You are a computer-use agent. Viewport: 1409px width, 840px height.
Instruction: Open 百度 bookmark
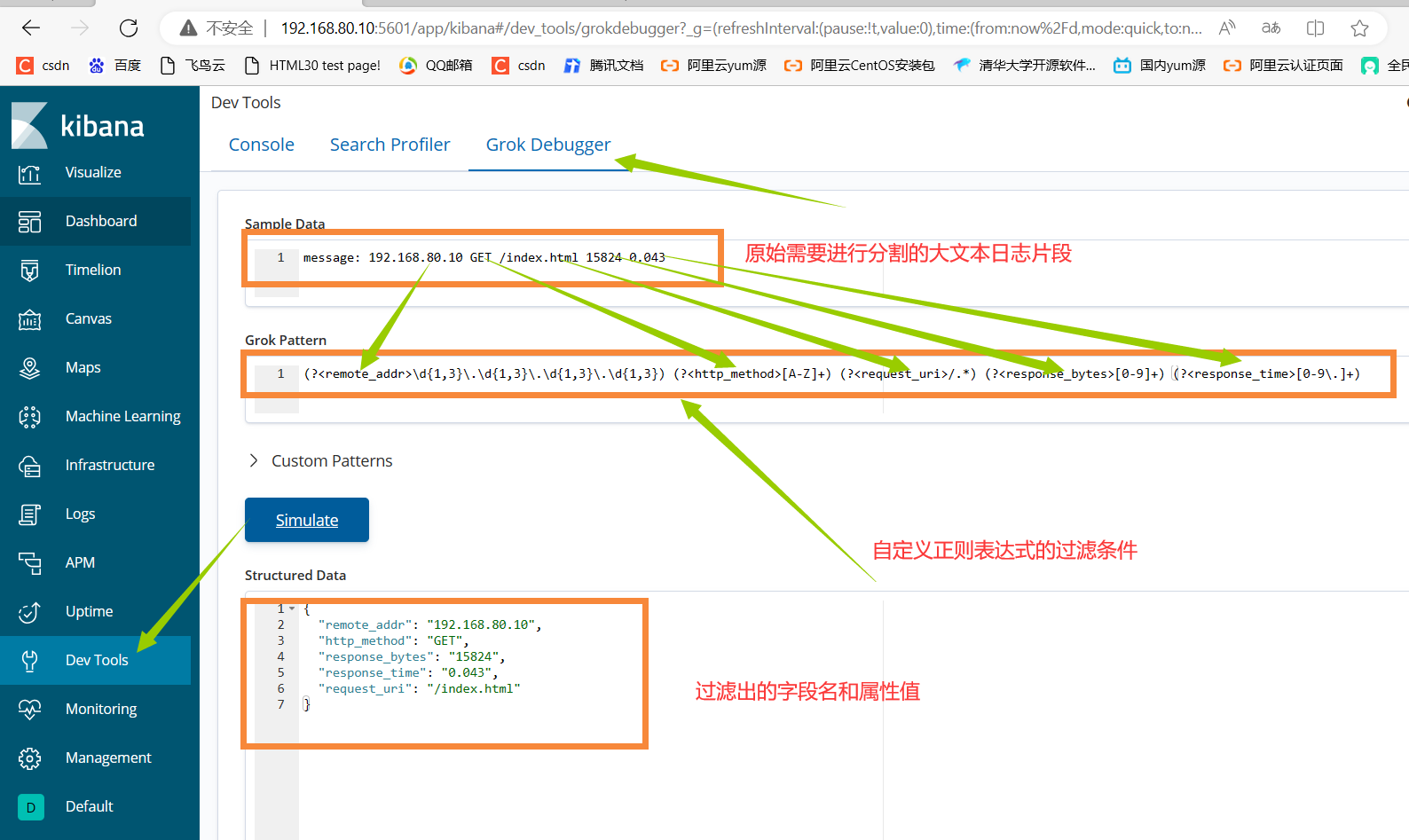115,66
